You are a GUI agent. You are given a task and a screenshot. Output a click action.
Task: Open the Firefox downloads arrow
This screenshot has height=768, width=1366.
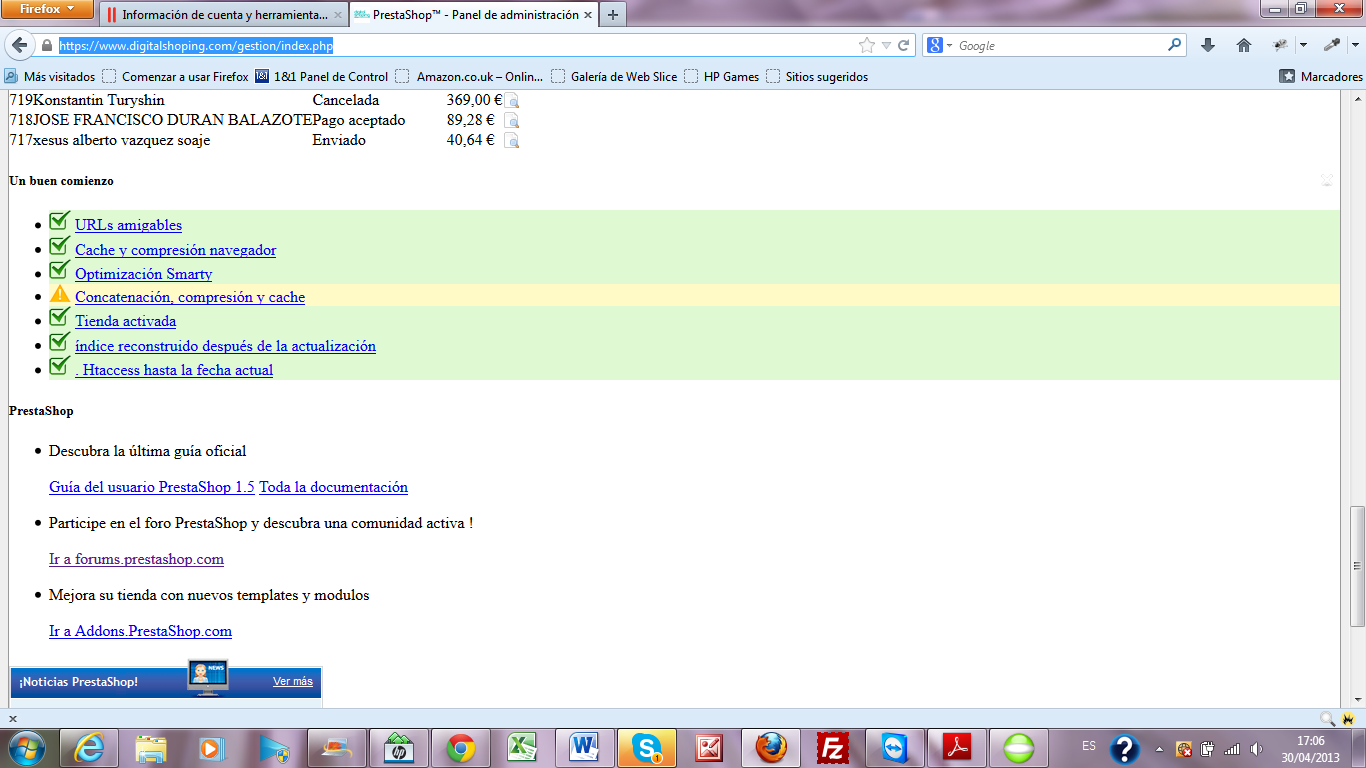tap(1207, 45)
